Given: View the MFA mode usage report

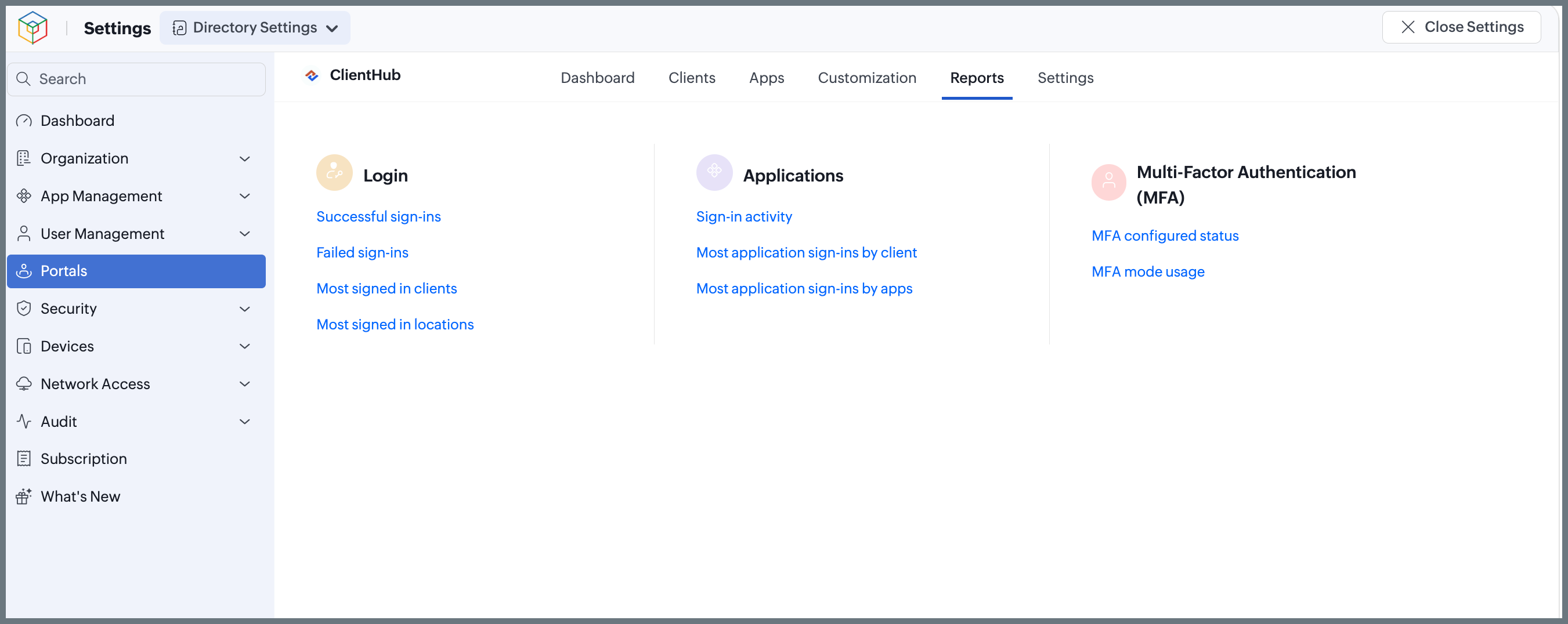Looking at the screenshot, I should pyautogui.click(x=1148, y=271).
